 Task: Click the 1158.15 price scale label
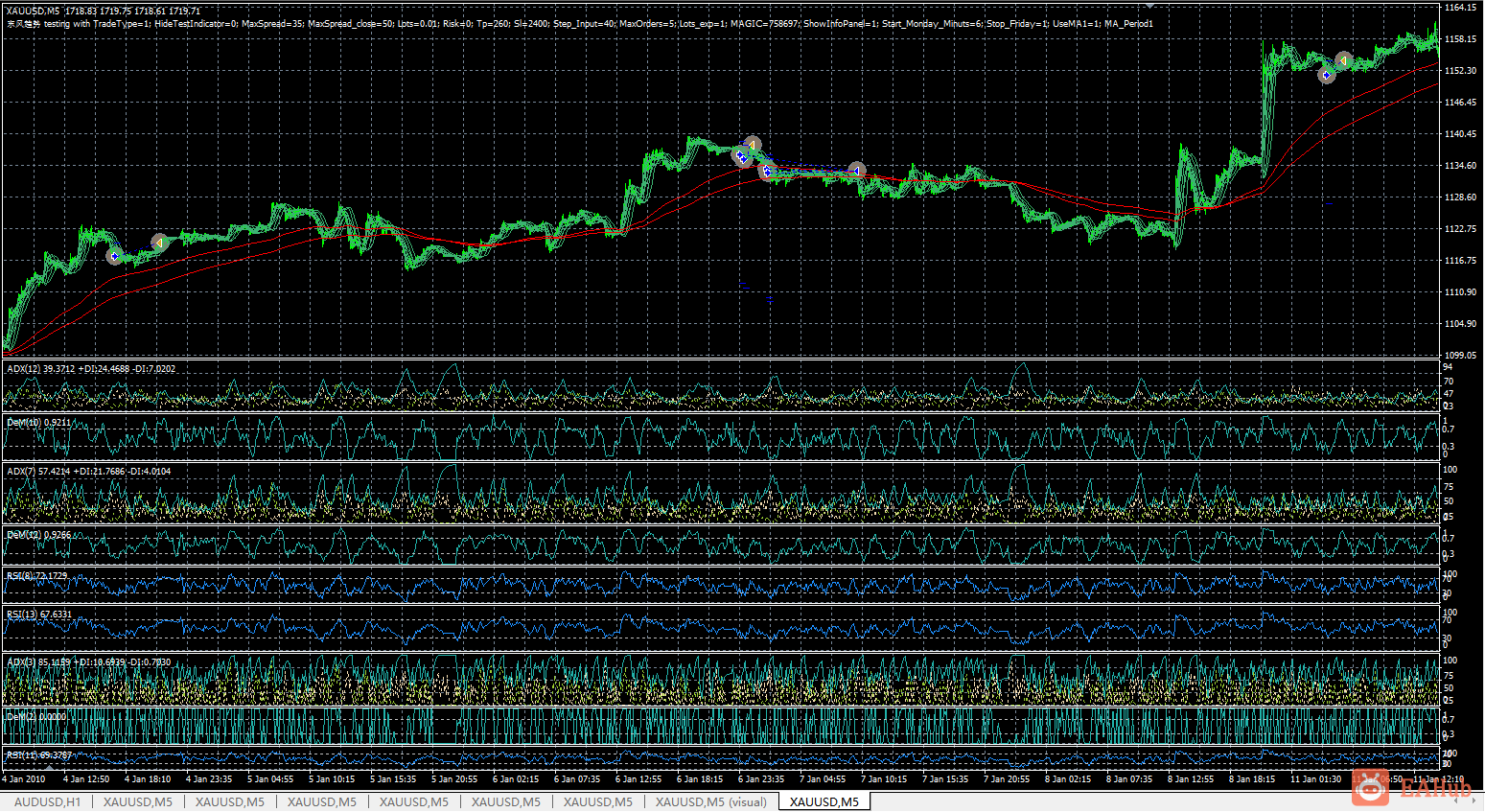(x=1460, y=39)
